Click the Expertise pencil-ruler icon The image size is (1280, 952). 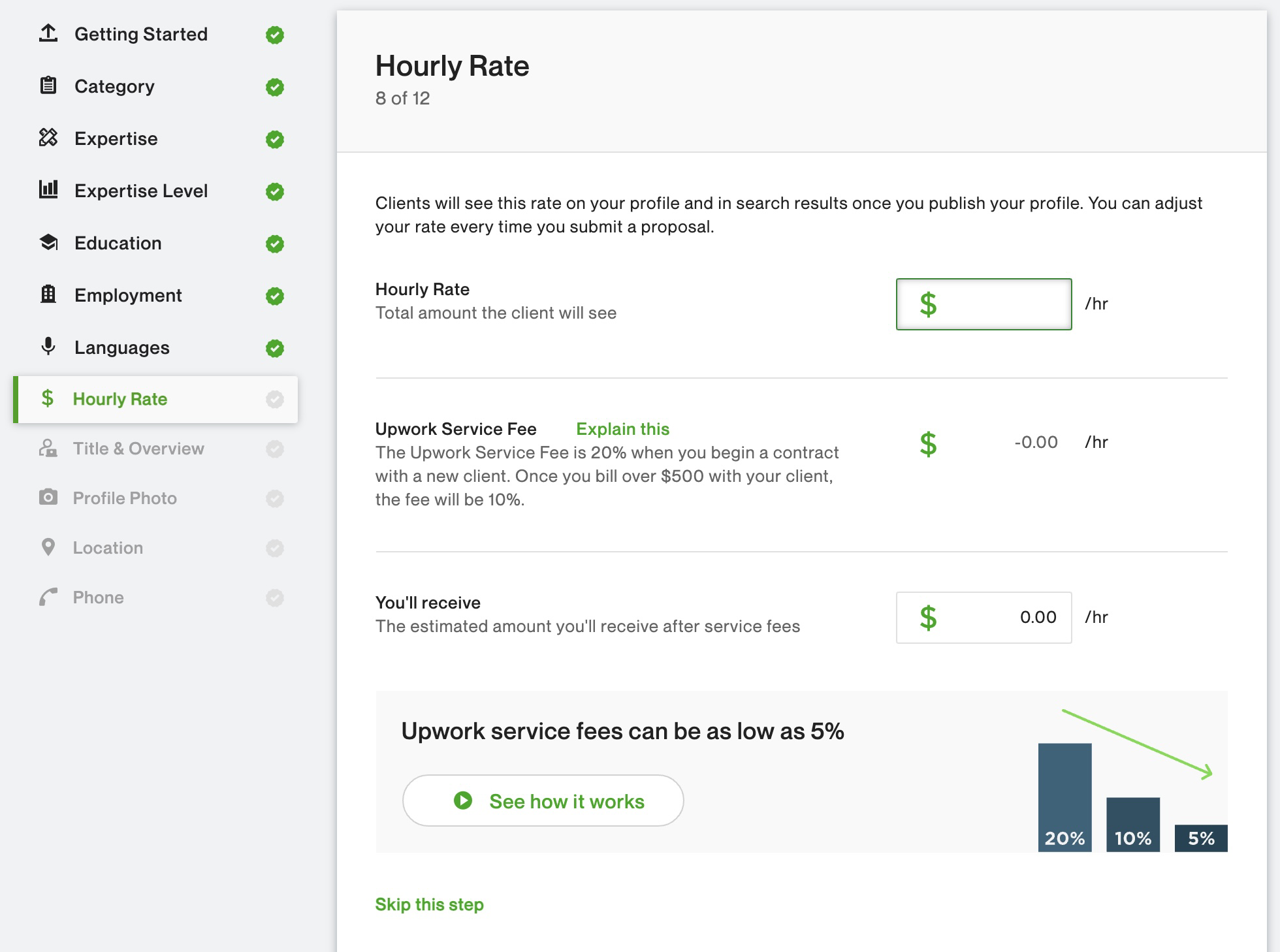click(48, 138)
